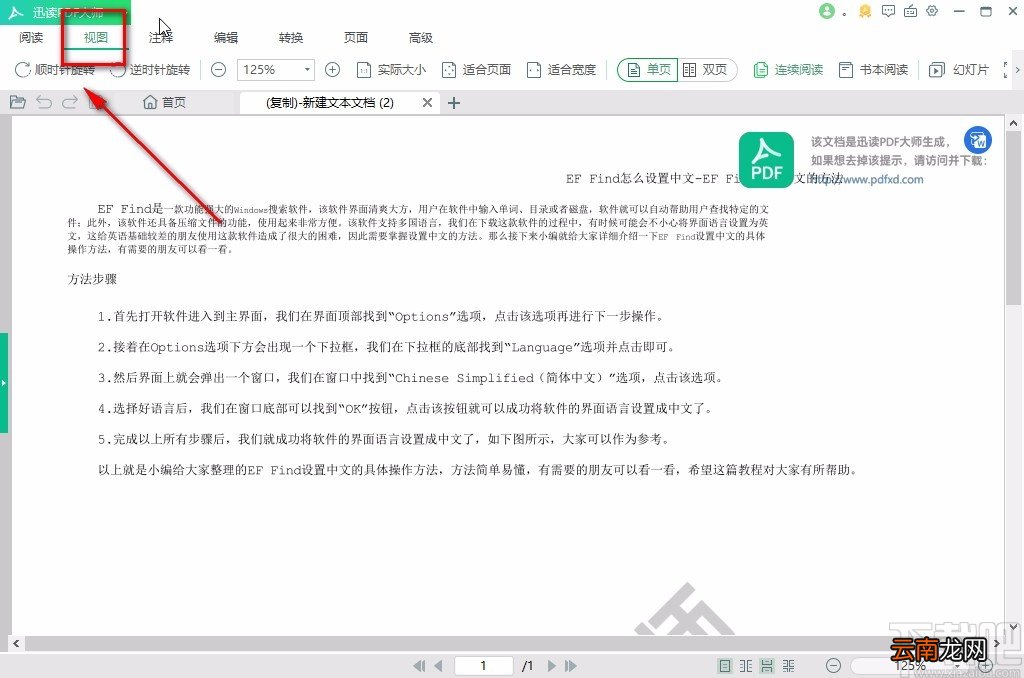The width and height of the screenshot is (1024, 678).
Task: Go to the 页面 tab
Action: coord(356,38)
